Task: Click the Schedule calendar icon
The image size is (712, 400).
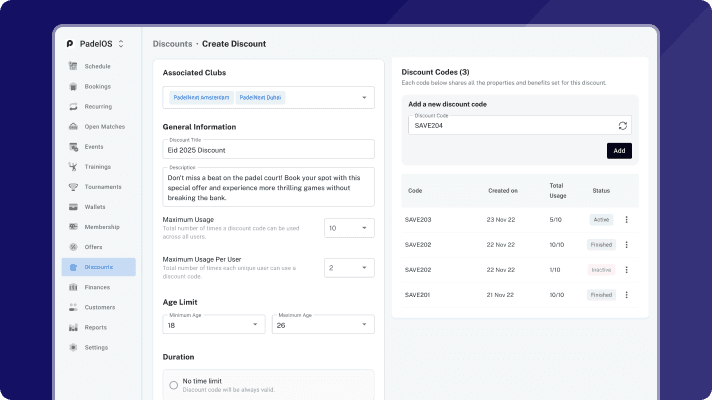Action: (73, 66)
